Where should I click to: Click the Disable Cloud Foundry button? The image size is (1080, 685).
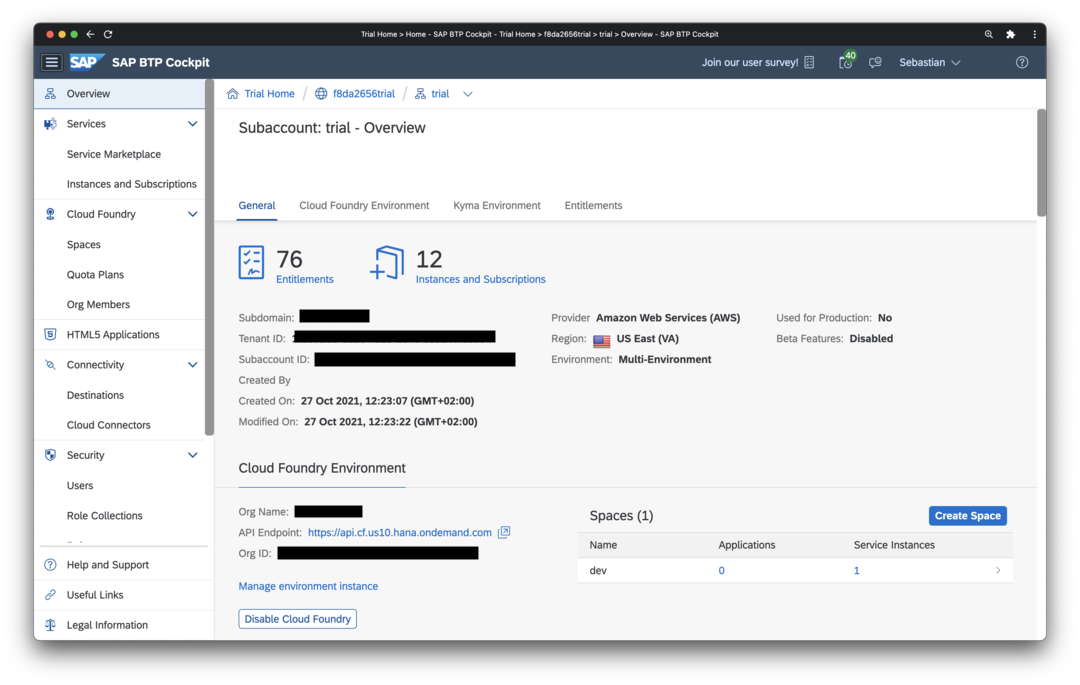click(297, 619)
